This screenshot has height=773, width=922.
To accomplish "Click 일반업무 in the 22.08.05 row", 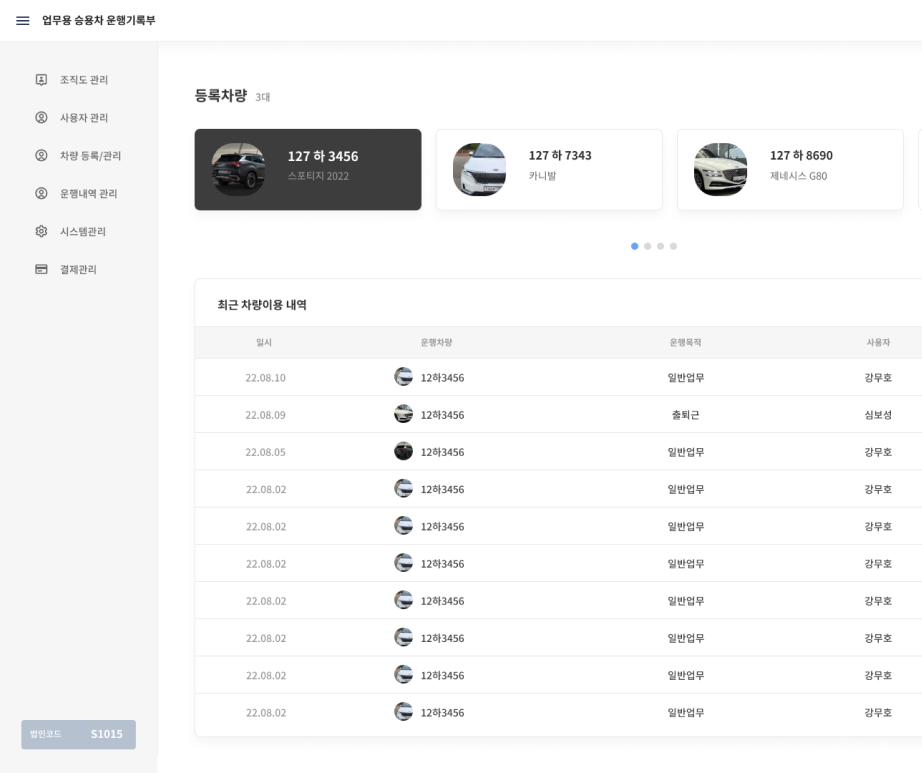I will [686, 452].
